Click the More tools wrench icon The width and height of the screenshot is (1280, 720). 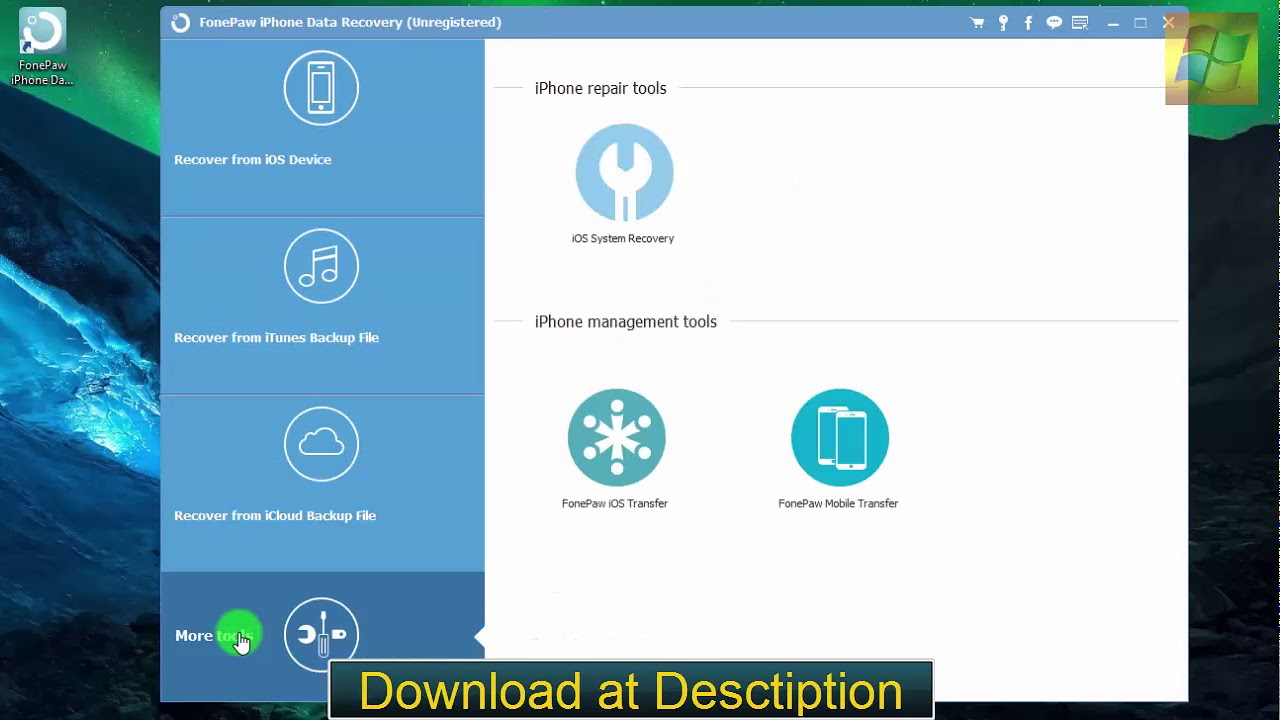point(321,634)
